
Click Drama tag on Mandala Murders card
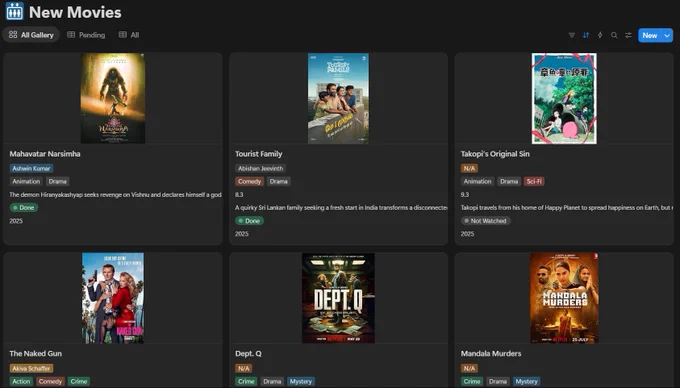click(498, 381)
